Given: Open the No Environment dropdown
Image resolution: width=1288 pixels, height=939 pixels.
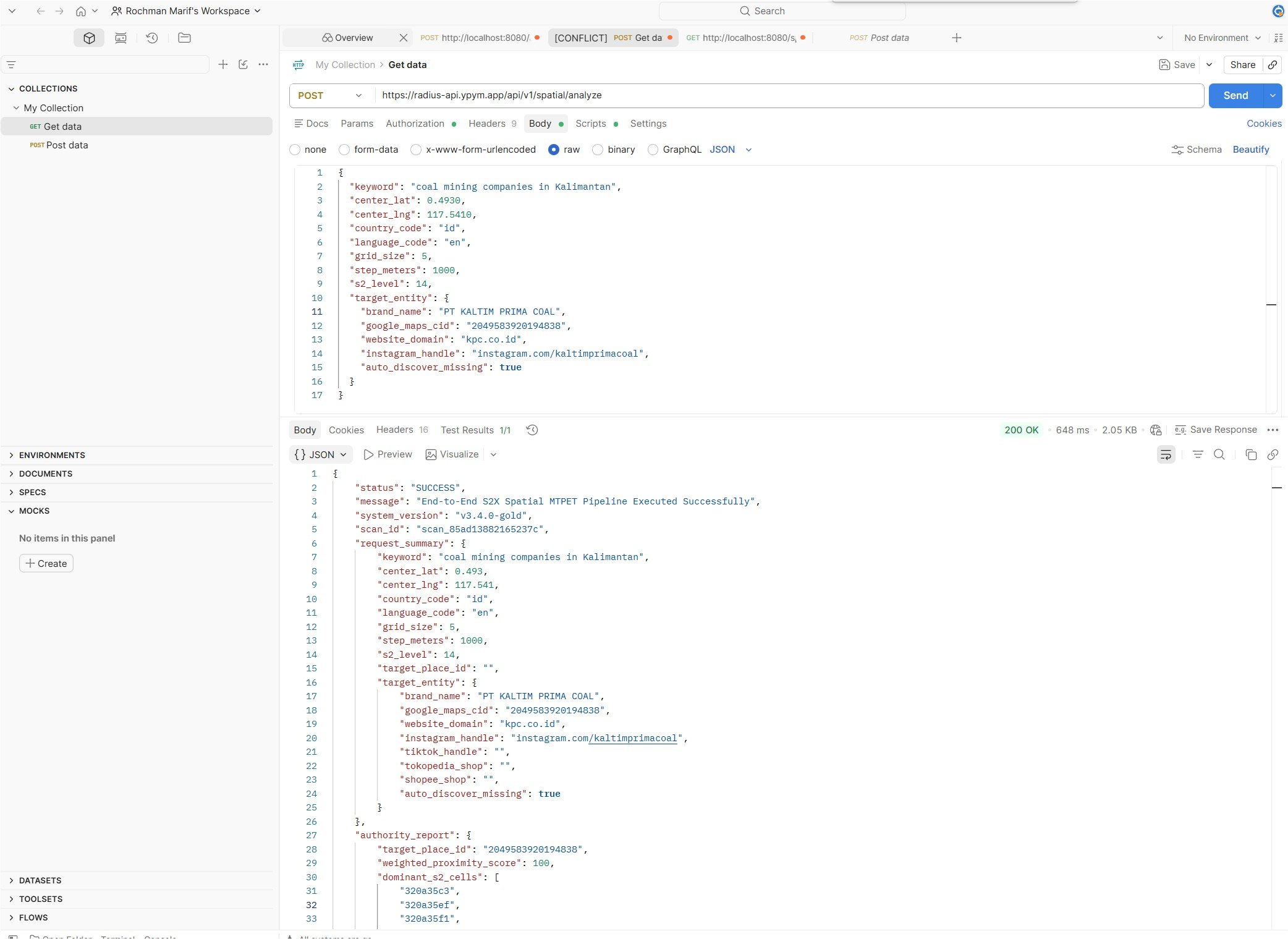Looking at the screenshot, I should tap(1222, 38).
